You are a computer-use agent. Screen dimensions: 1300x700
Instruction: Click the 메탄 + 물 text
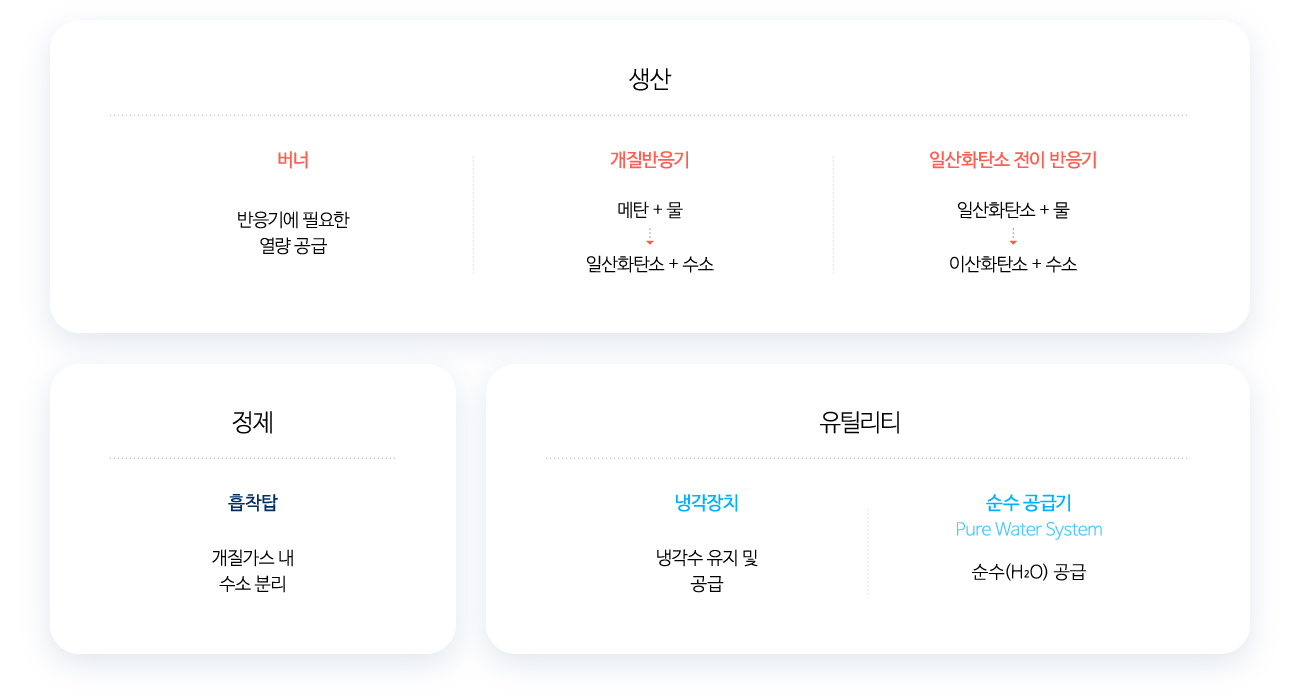pos(650,210)
